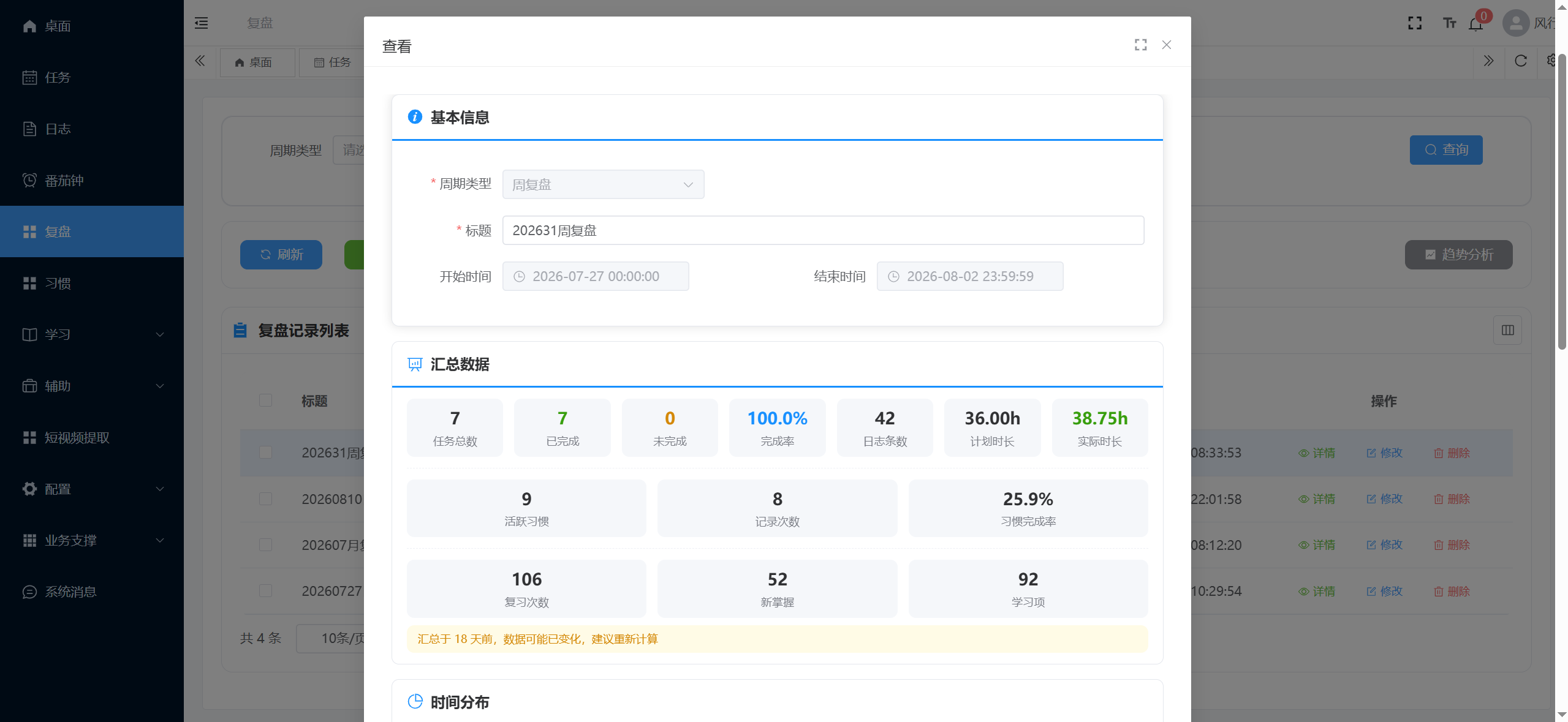Viewport: 1568px width, 722px height.
Task: Open 番茄钟 in the sidebar
Action: tap(92, 180)
